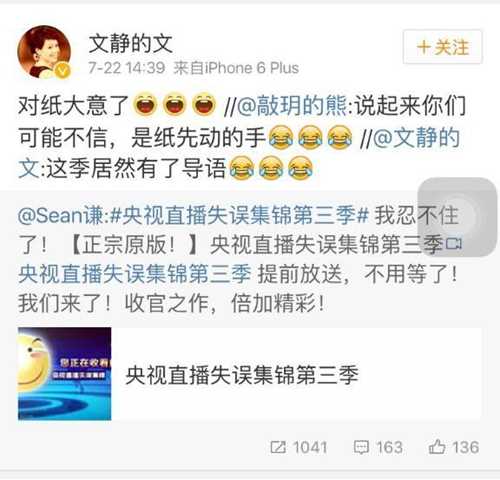Click the timestamp 7-22 14:39

pyautogui.click(x=127, y=68)
